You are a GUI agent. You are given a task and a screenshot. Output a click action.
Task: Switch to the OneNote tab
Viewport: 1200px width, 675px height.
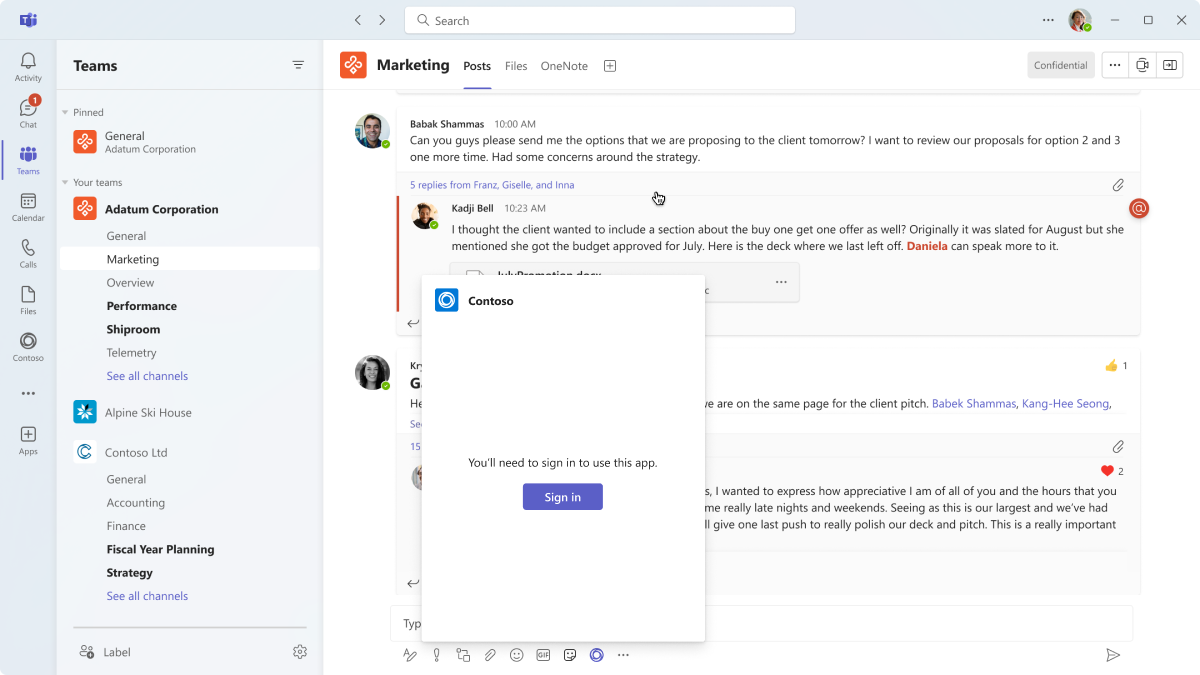click(564, 66)
